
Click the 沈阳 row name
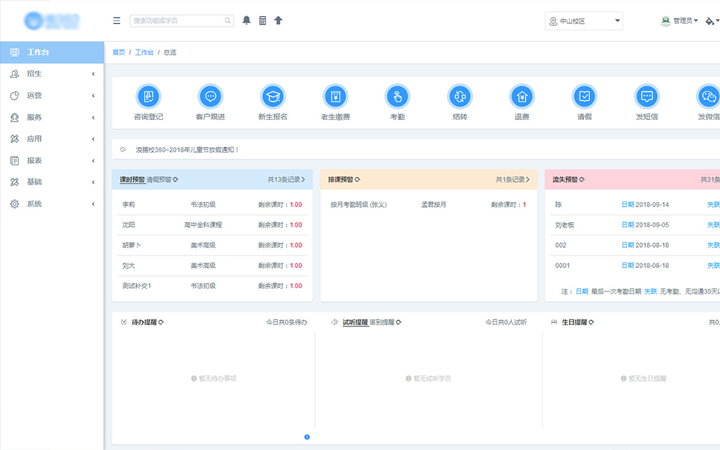pyautogui.click(x=129, y=225)
